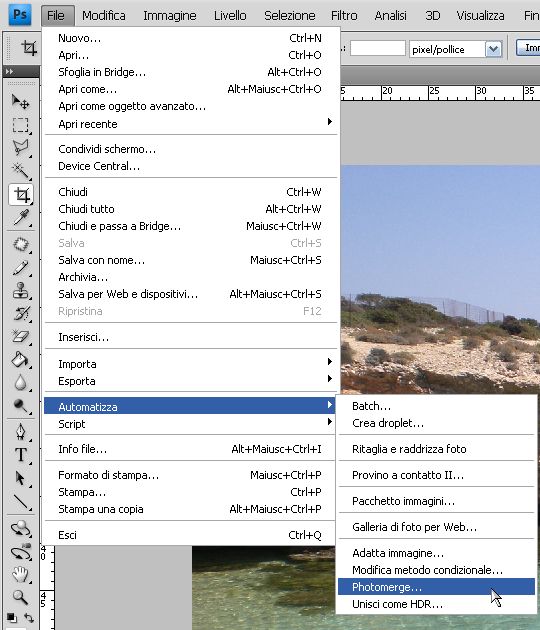Screen dimensions: 540x630
Task: Select the Blur tool
Action: [x=20, y=383]
